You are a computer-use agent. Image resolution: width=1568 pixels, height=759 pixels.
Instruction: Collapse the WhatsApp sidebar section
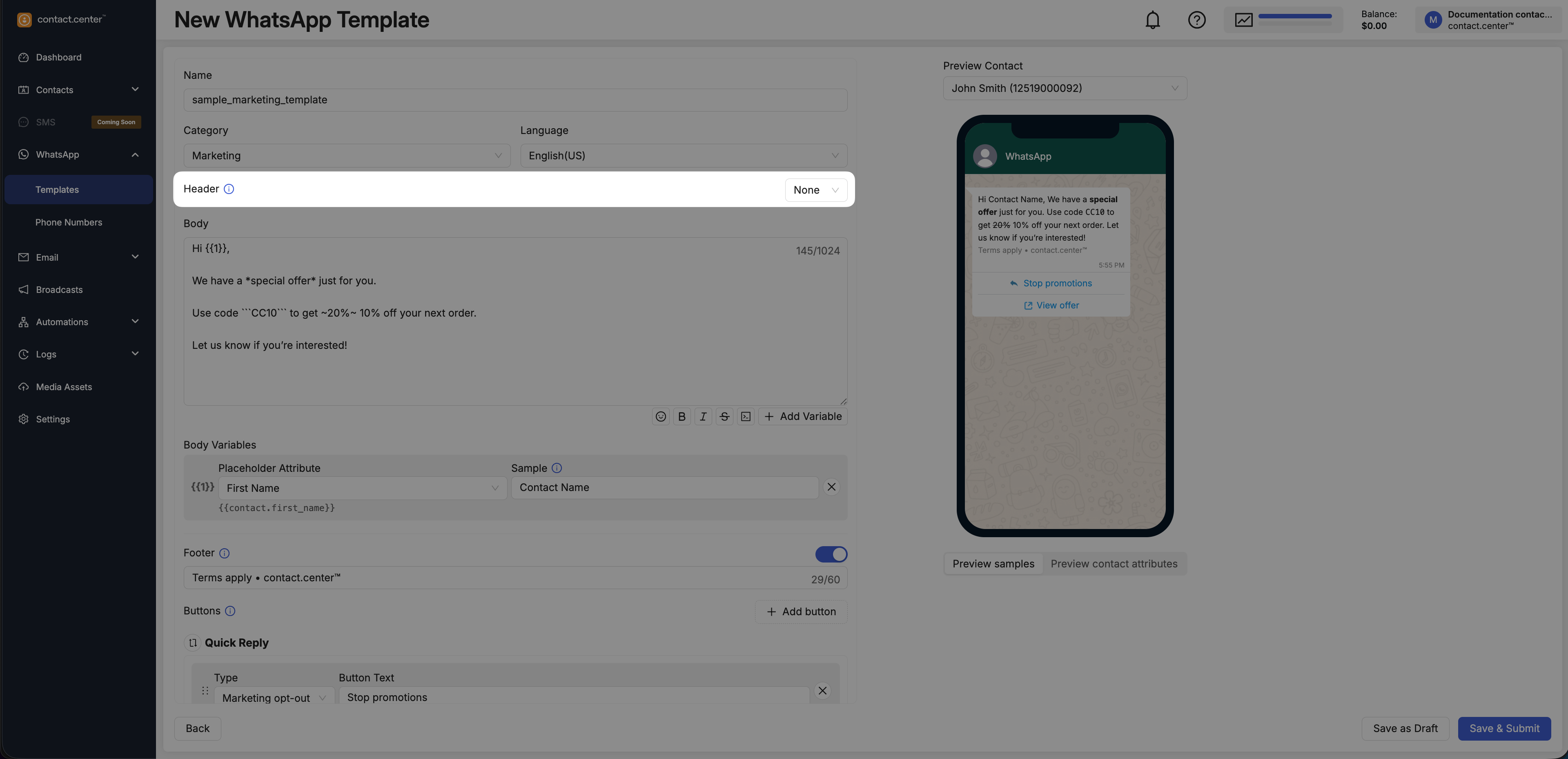[x=135, y=155]
